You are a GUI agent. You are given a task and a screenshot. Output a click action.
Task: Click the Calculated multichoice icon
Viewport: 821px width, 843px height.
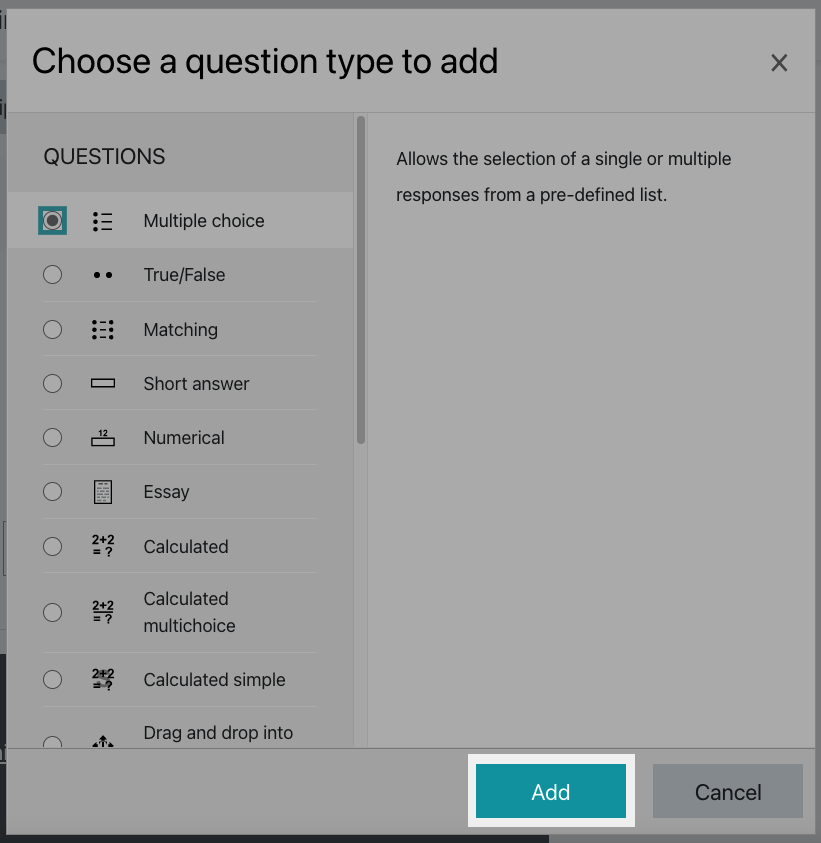[x=103, y=612]
